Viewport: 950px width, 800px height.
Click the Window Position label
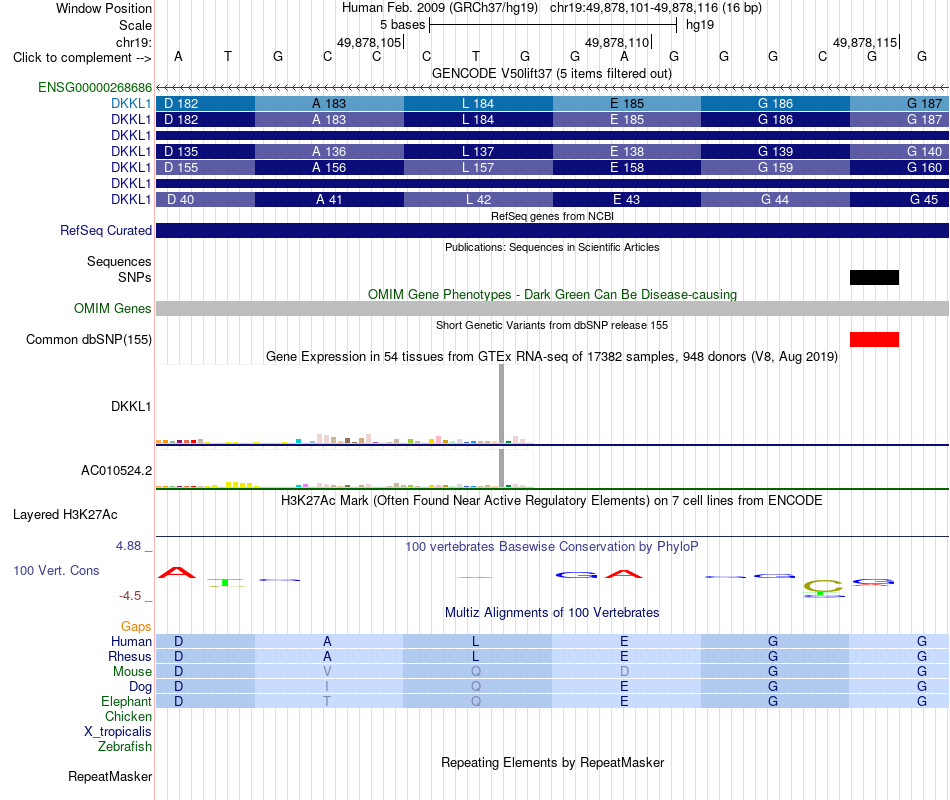pos(104,8)
